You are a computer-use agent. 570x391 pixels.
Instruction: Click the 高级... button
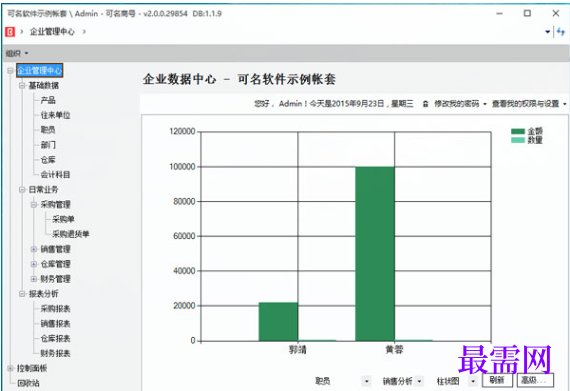click(x=535, y=380)
